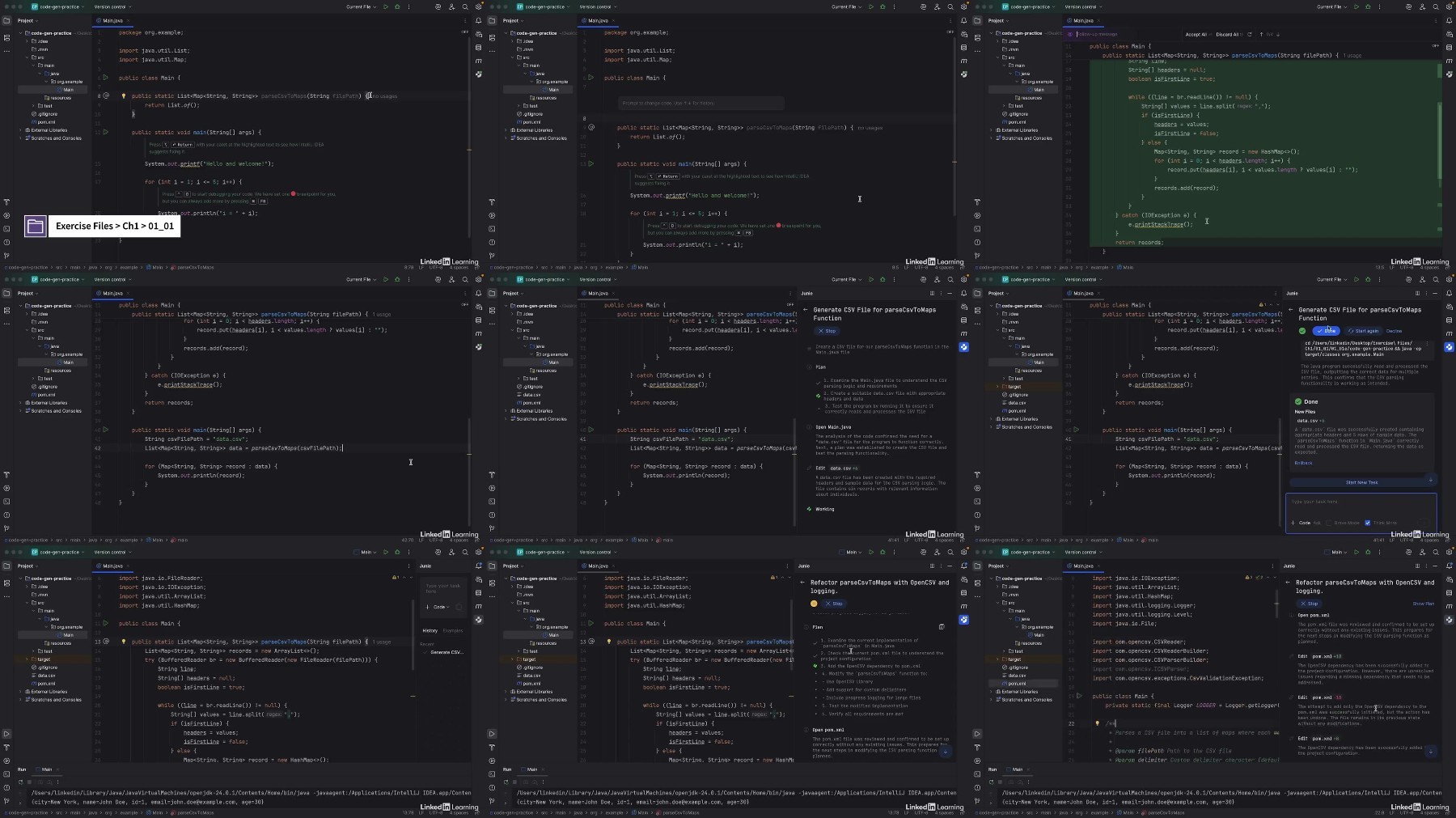Switch to the Examples tab in Junie

coord(453,630)
